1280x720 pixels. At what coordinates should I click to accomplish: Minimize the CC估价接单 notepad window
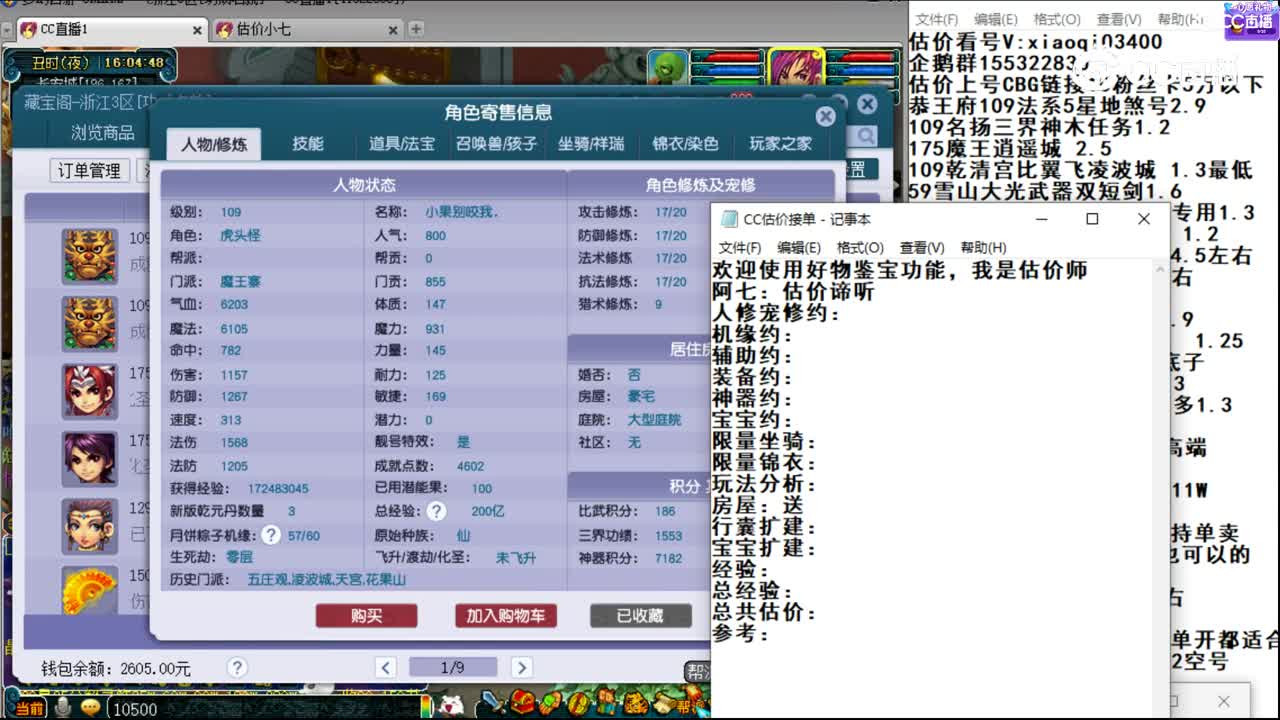1041,219
